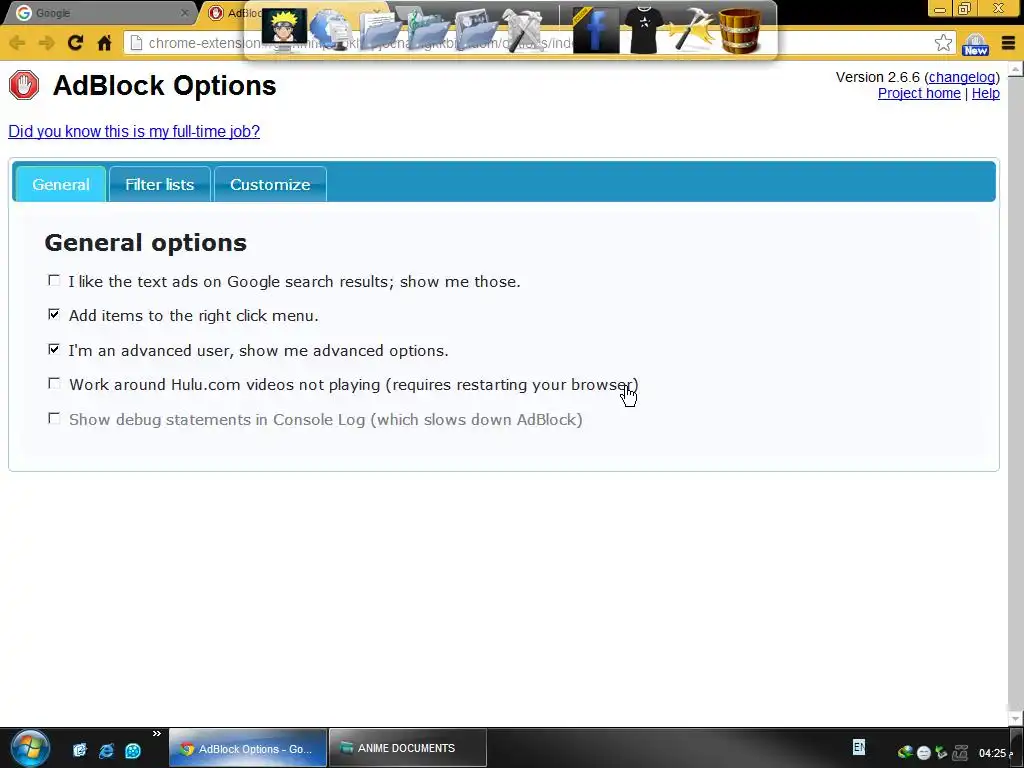Click 'Did you know this is my full-time job?'
This screenshot has height=768, width=1024.
tap(134, 131)
